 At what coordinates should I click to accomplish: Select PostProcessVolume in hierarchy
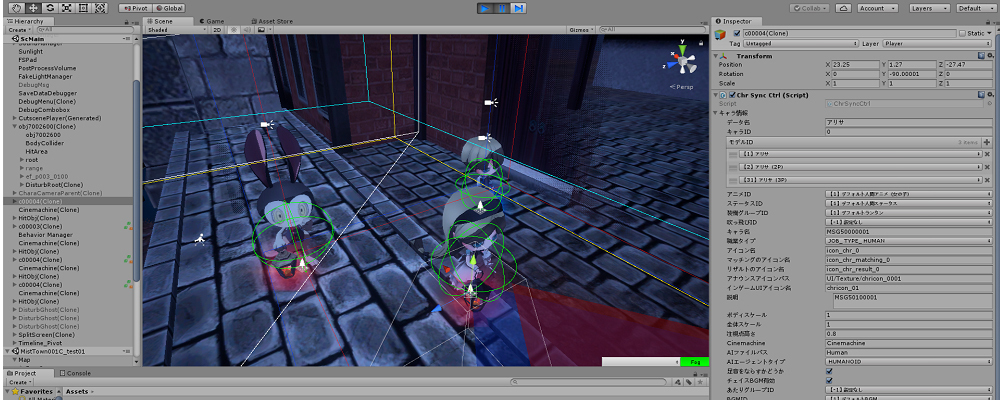(x=47, y=68)
